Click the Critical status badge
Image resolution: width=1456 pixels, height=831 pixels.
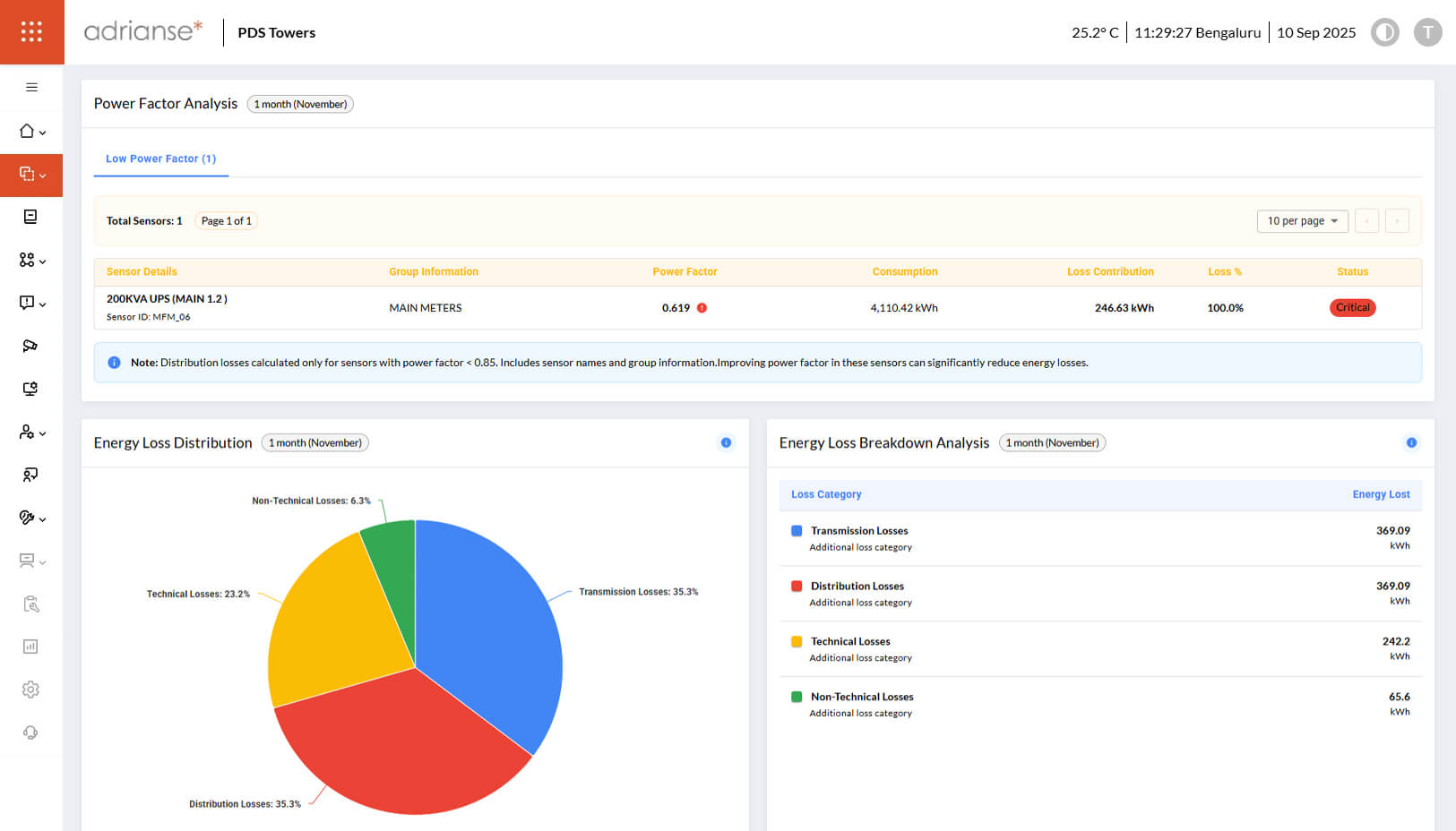point(1352,308)
